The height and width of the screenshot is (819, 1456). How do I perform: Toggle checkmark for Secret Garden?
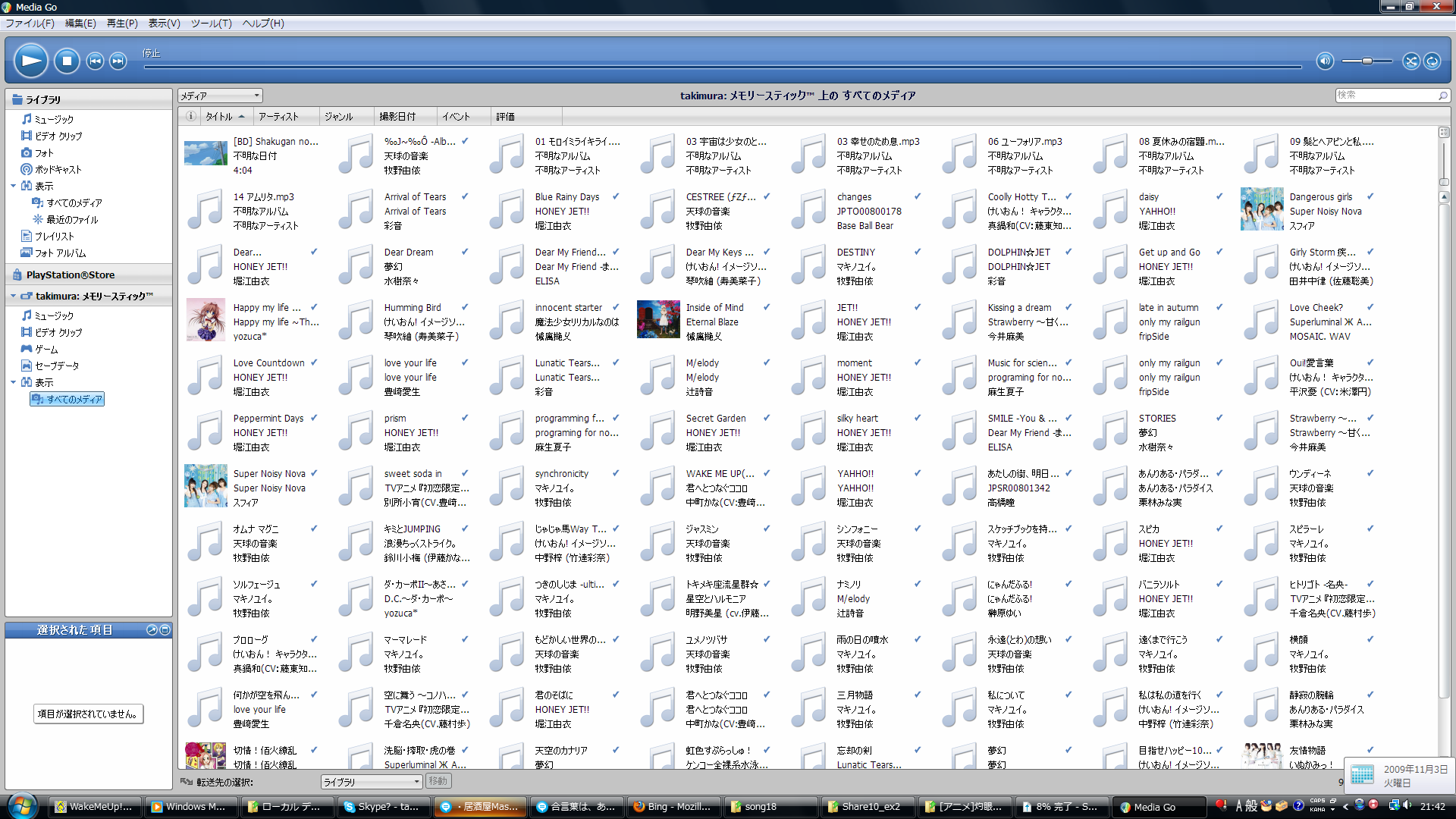(x=767, y=418)
